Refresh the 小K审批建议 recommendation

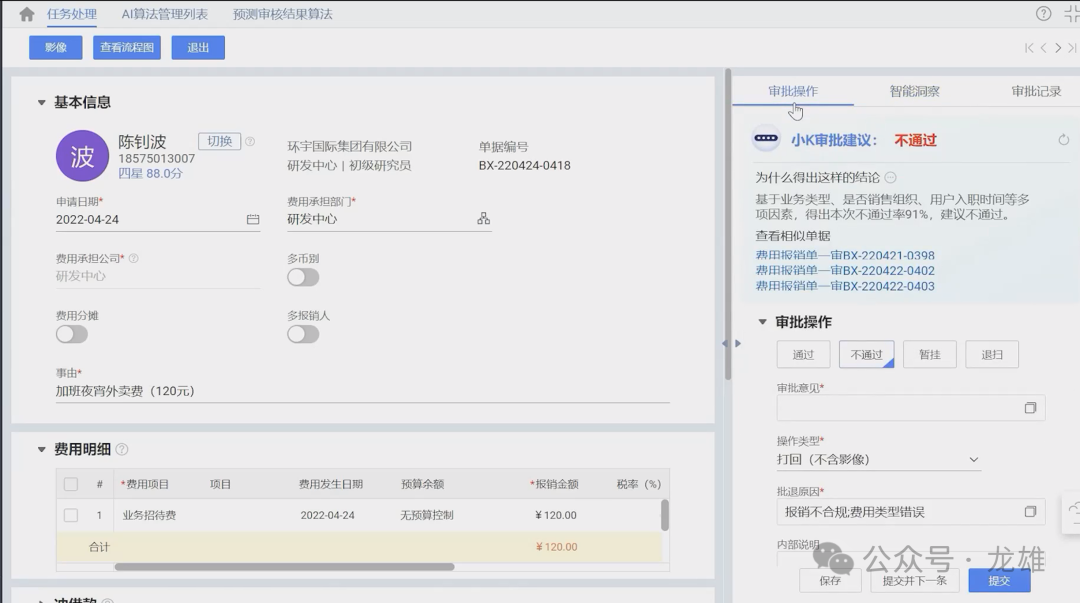point(1063,140)
